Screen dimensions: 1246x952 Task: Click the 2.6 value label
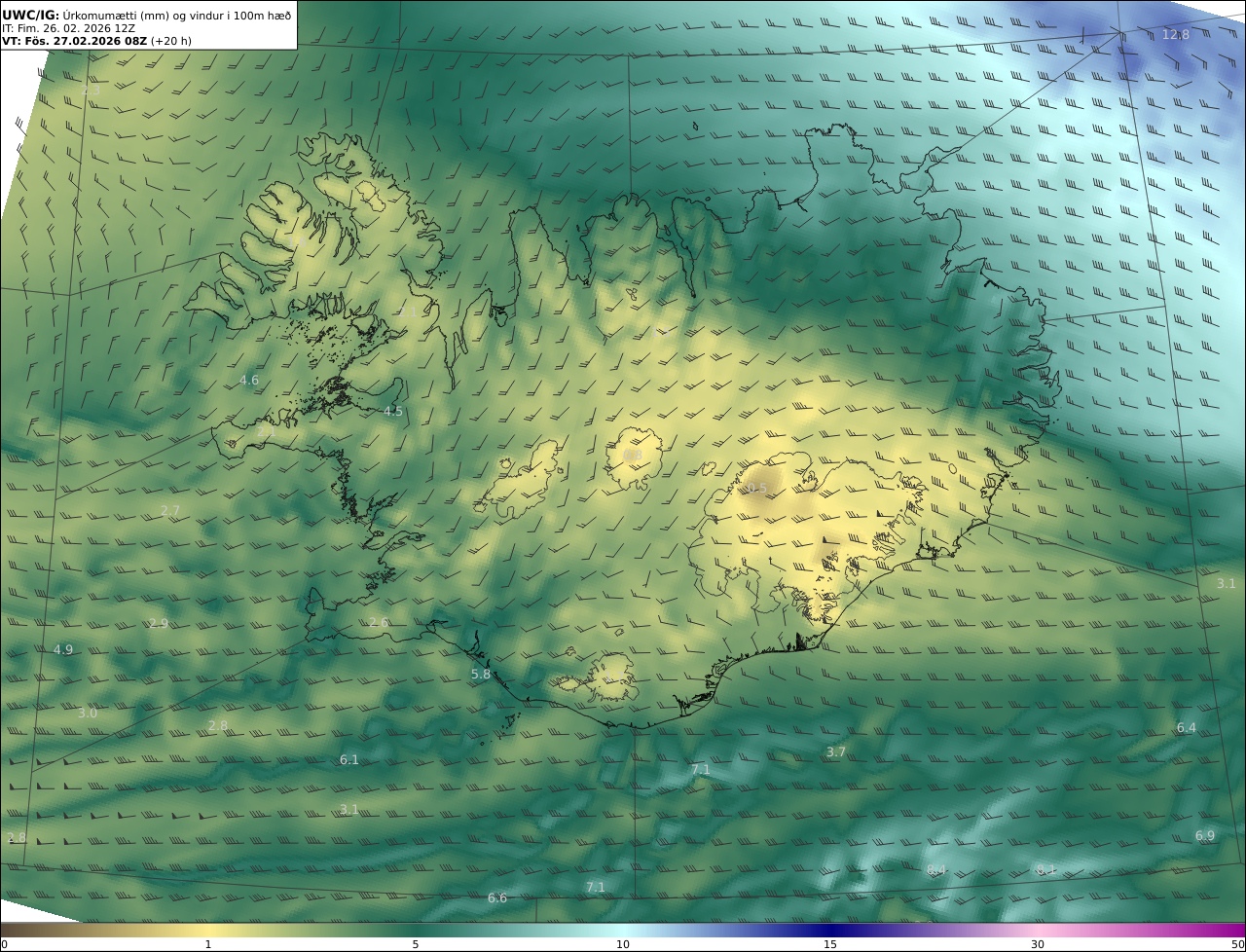click(x=379, y=622)
